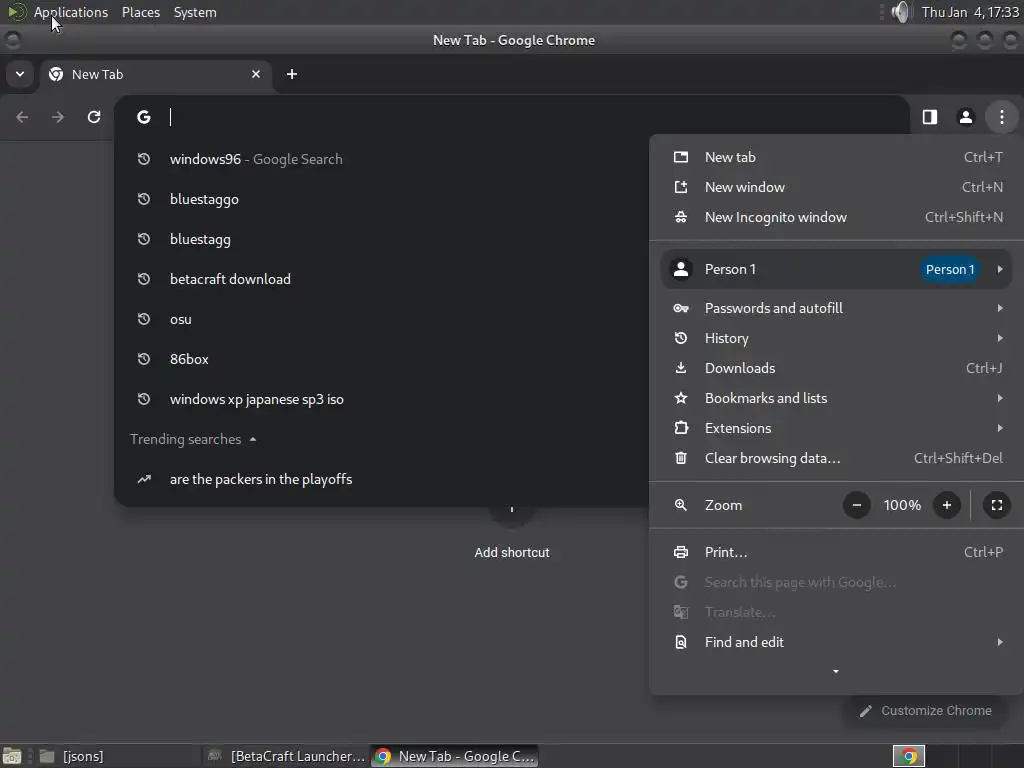Click the Chrome workspace switcher icon
This screenshot has height=768, width=1024.
pos(908,756)
